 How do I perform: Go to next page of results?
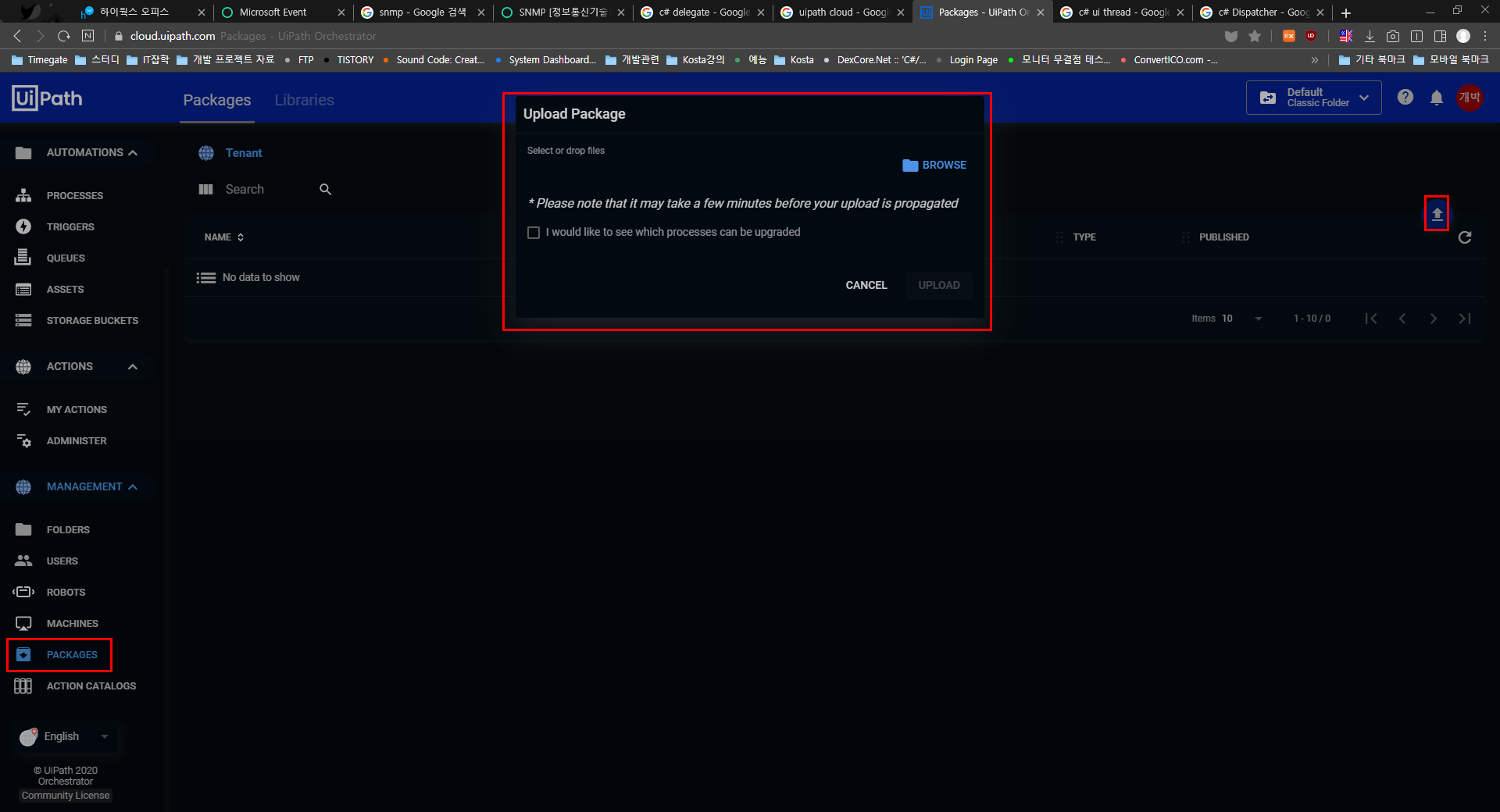[1434, 319]
